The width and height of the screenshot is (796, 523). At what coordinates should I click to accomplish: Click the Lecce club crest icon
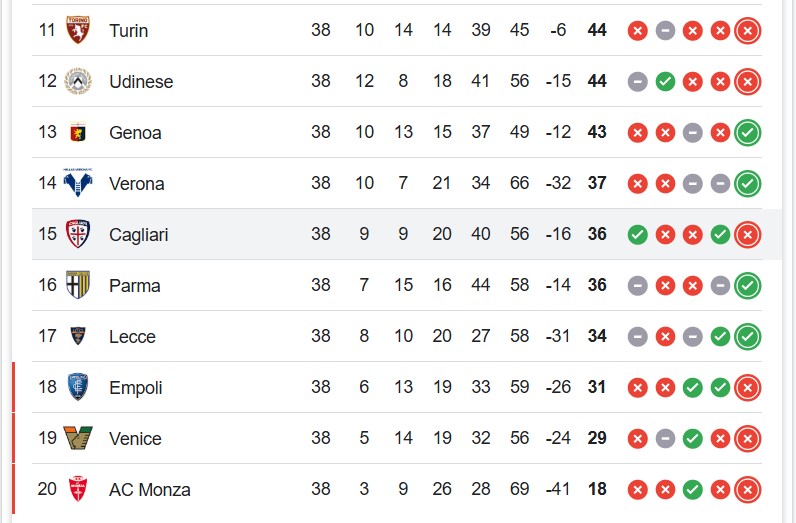coord(78,336)
